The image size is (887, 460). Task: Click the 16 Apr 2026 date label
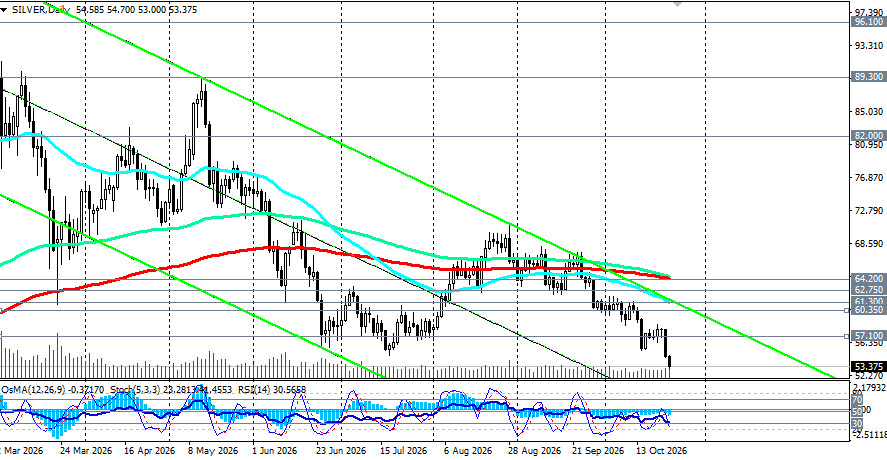[x=149, y=451]
